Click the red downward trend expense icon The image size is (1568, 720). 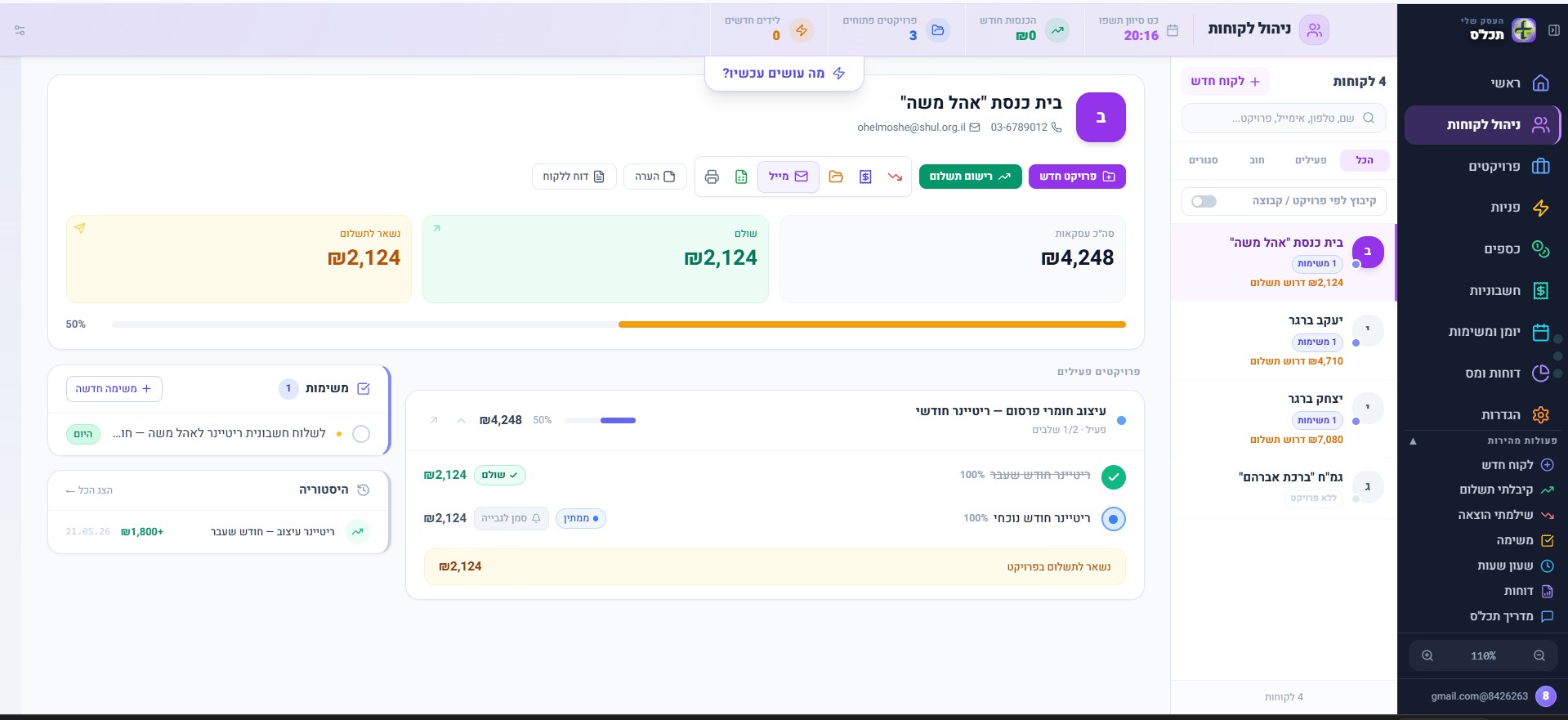coord(895,177)
